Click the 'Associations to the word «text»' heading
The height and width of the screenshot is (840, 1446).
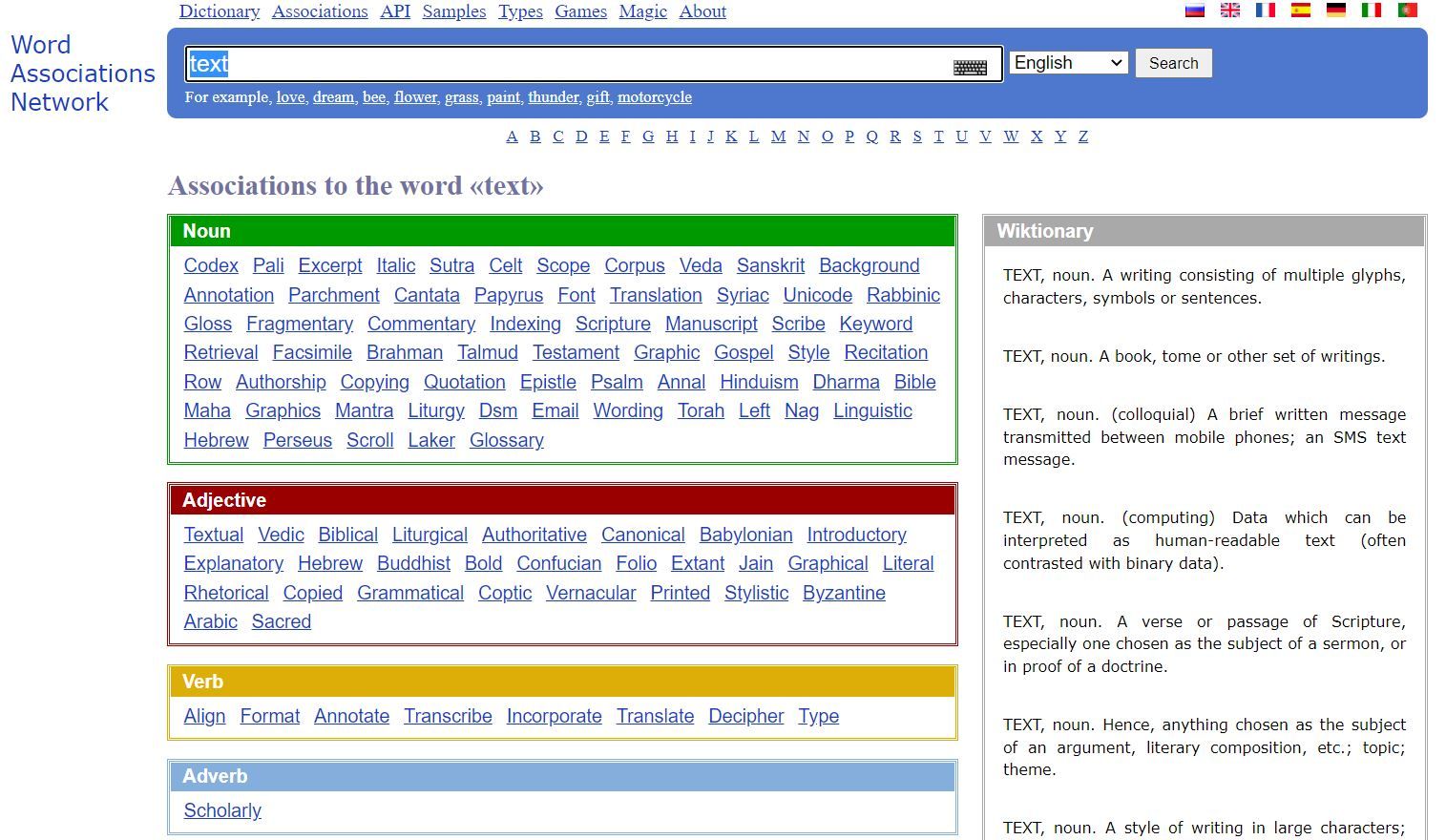355,185
